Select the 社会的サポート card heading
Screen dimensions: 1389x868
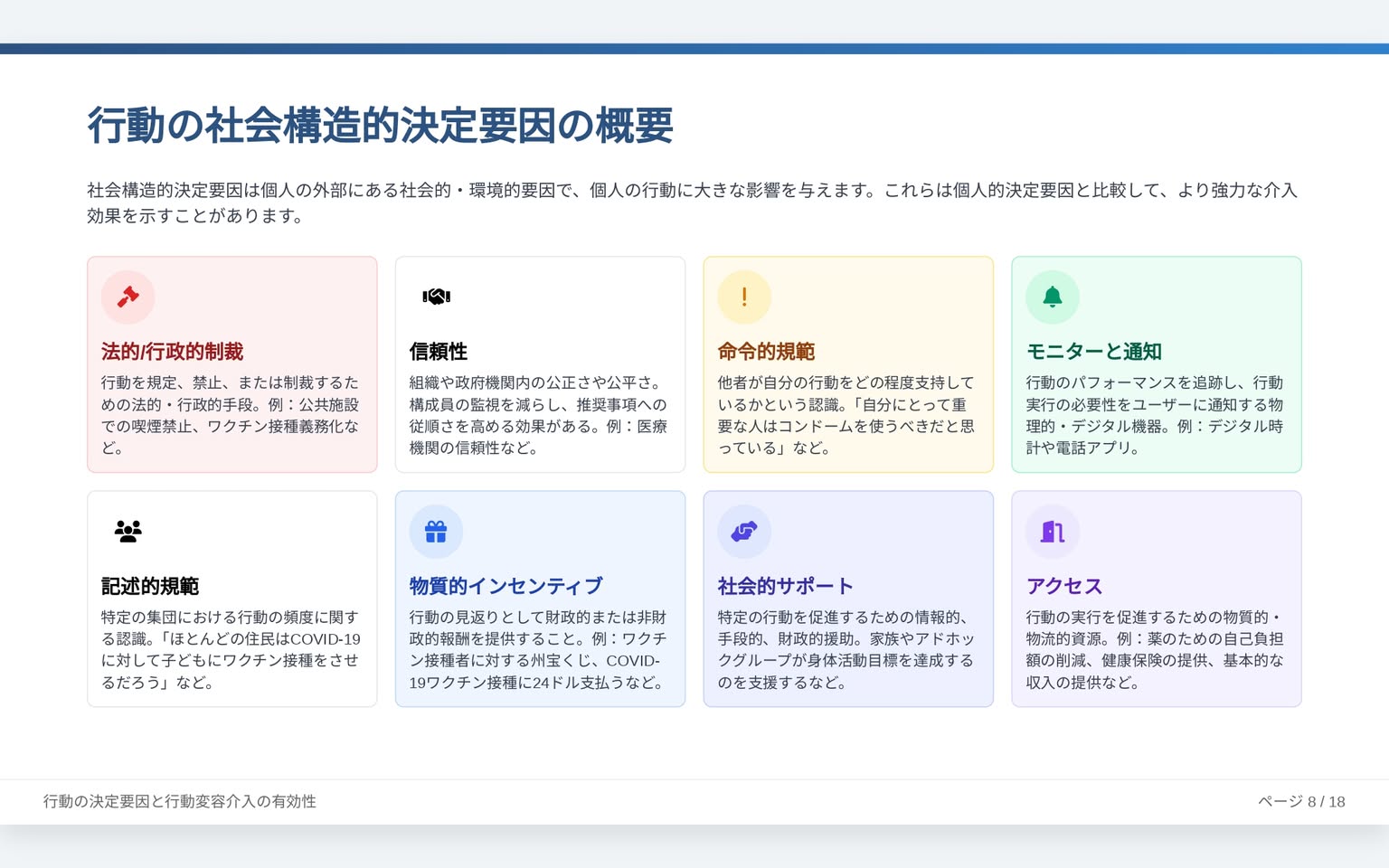(785, 586)
